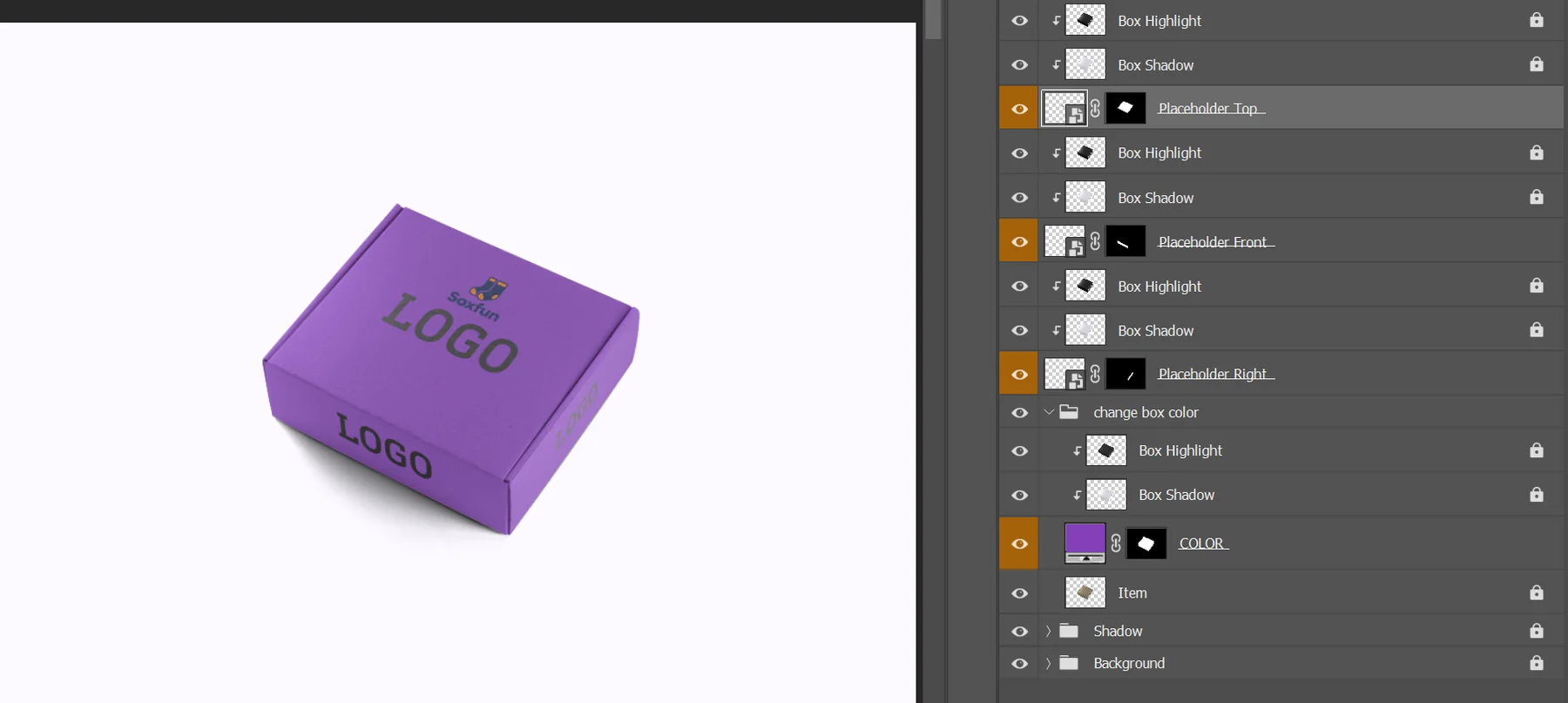Click the chain icon on Placeholder Right layer
The height and width of the screenshot is (703, 1568).
[x=1095, y=374]
